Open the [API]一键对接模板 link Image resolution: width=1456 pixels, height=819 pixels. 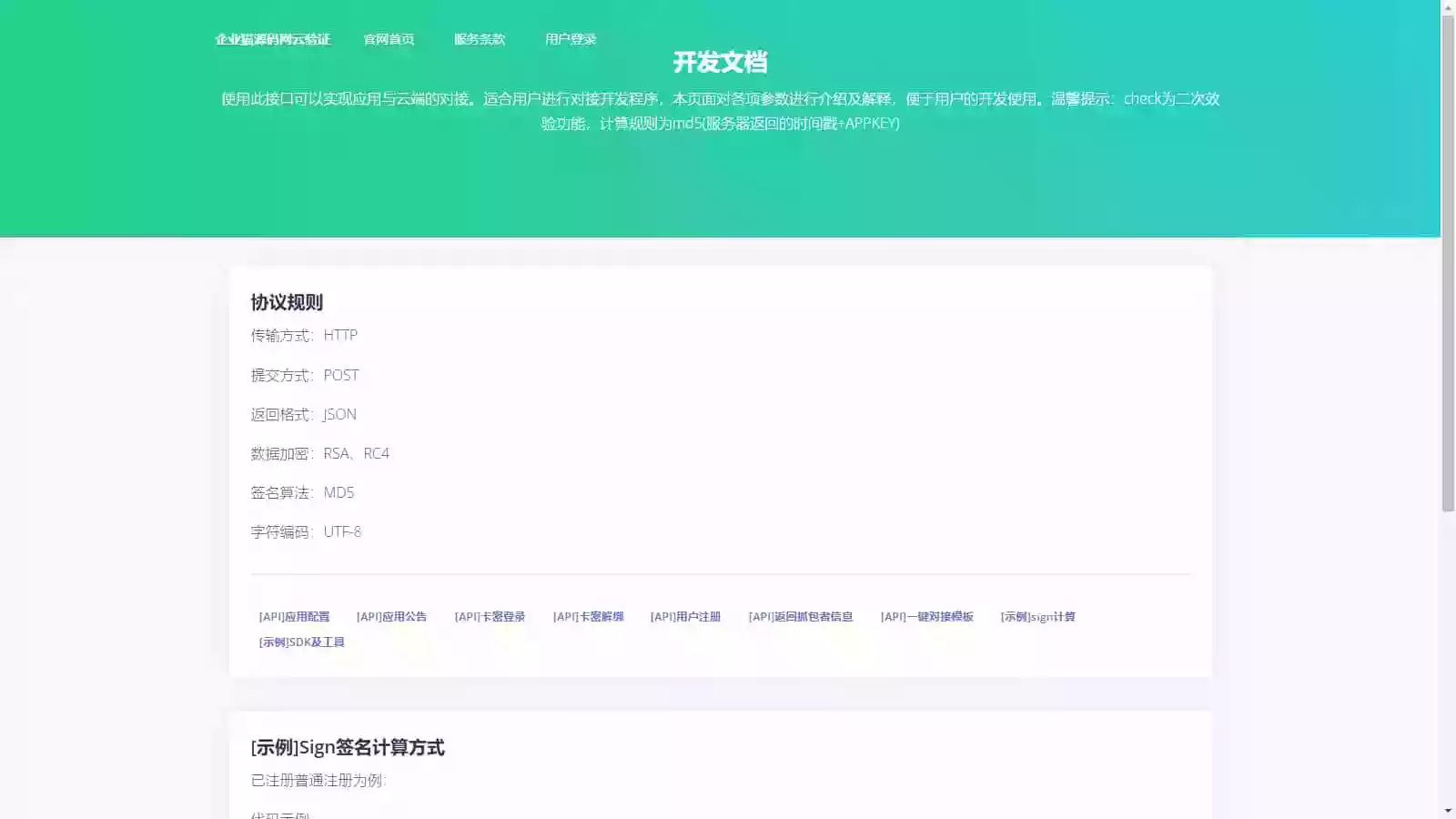[x=927, y=617]
